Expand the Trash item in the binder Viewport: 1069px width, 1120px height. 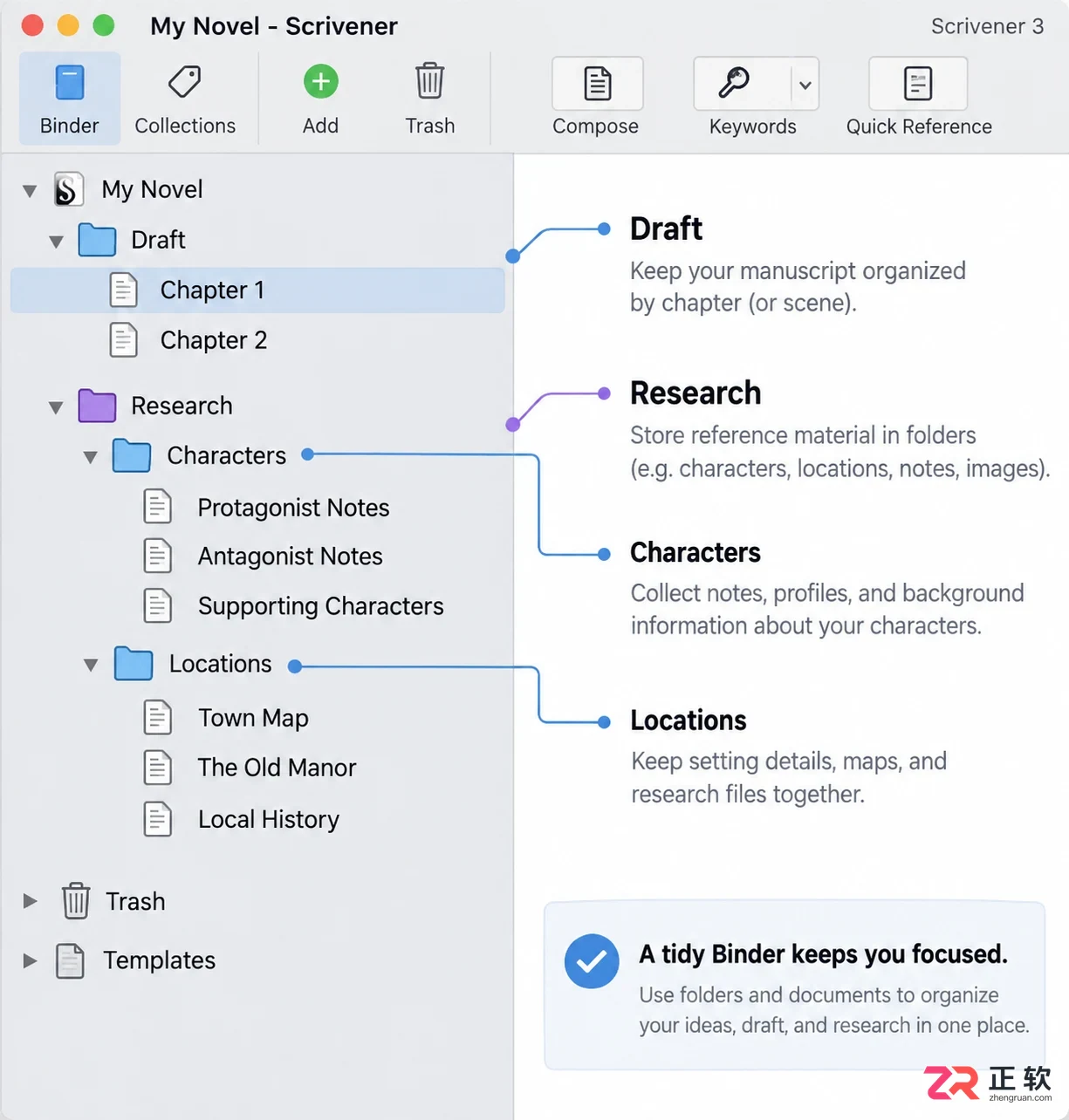pos(30,901)
